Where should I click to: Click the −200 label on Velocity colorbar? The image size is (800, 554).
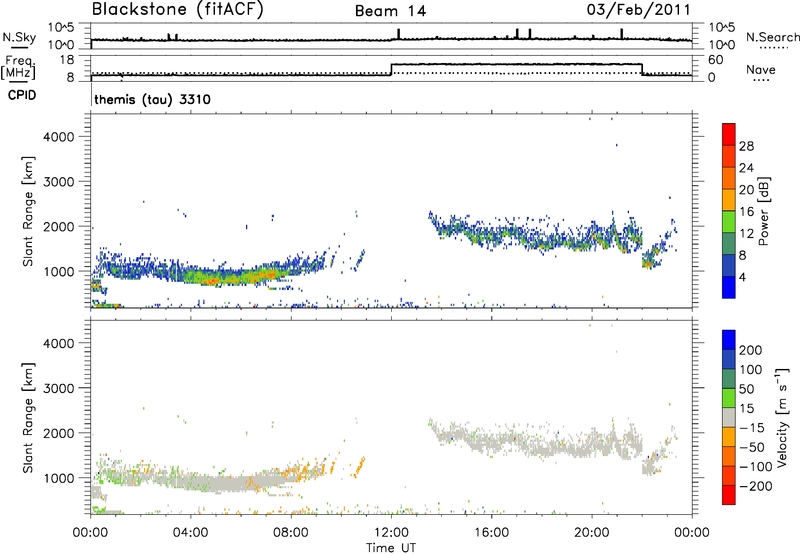click(x=755, y=486)
